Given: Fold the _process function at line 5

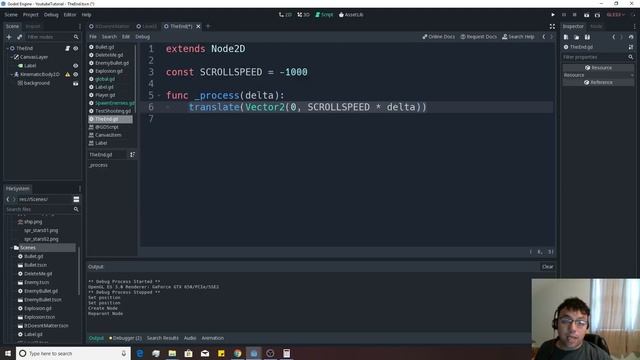Looking at the screenshot, I should click(x=159, y=96).
